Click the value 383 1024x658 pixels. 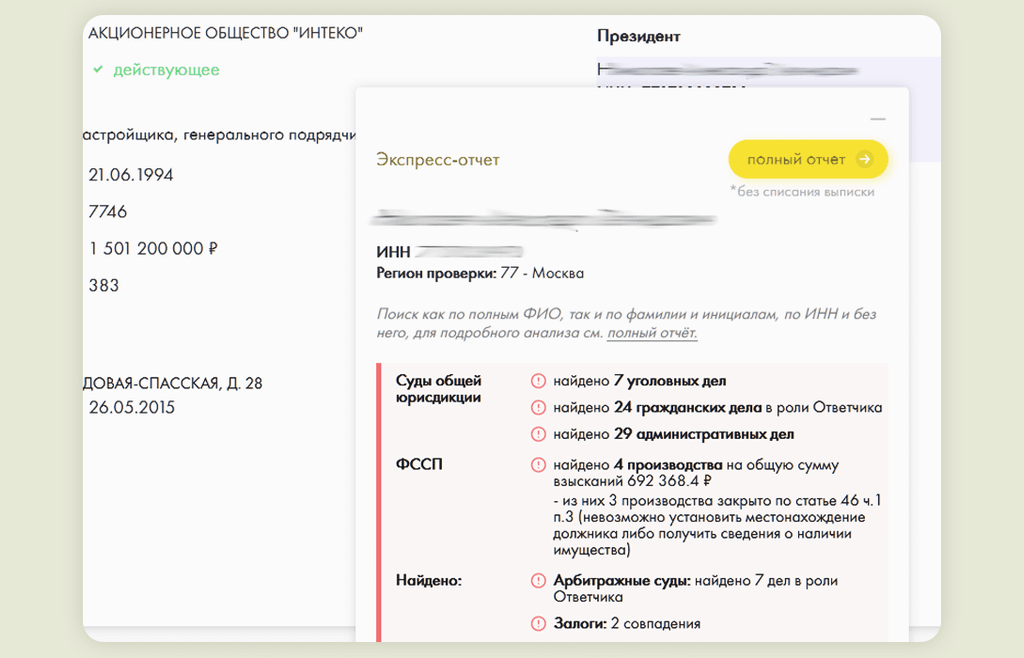coord(104,285)
